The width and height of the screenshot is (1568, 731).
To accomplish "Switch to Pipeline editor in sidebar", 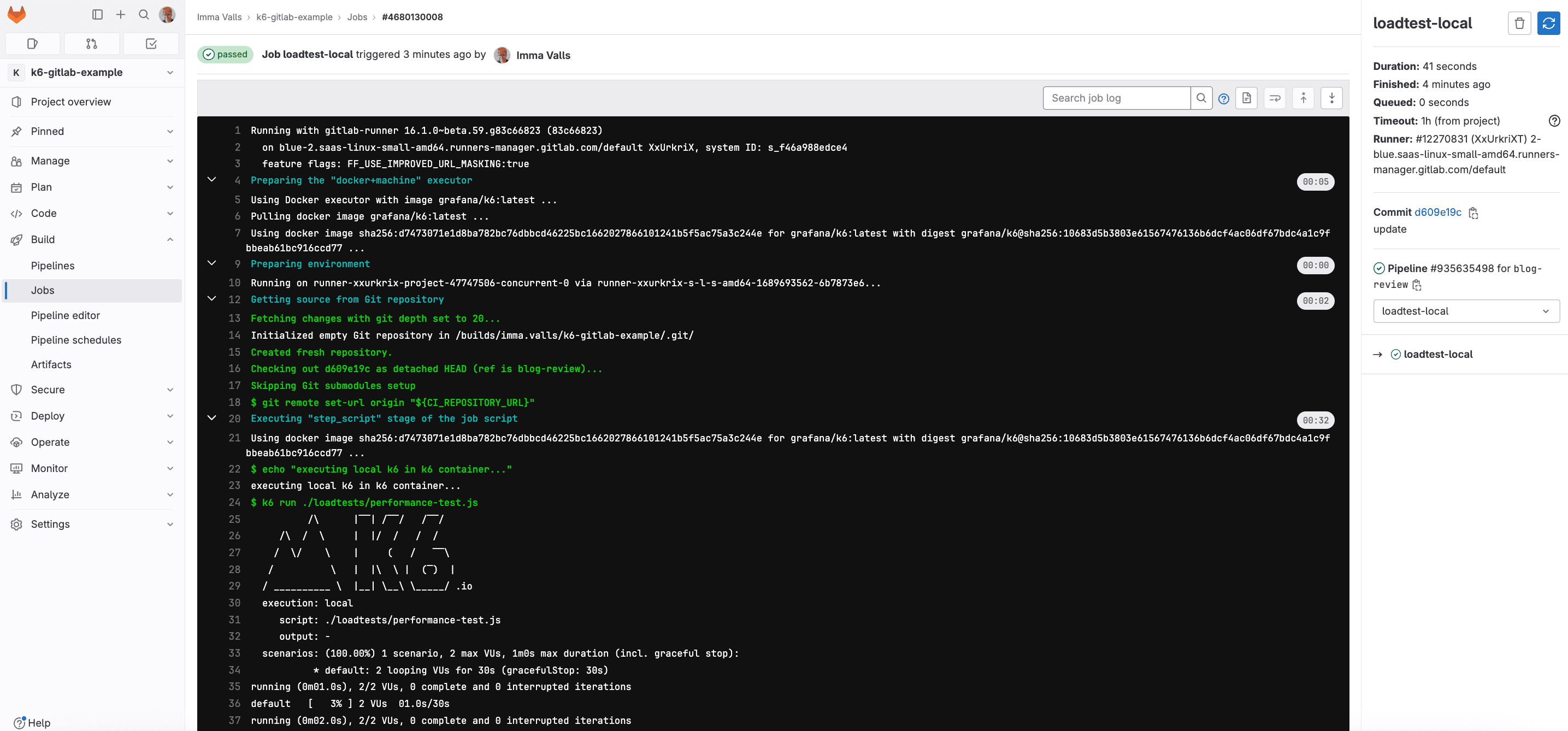I will tap(65, 315).
